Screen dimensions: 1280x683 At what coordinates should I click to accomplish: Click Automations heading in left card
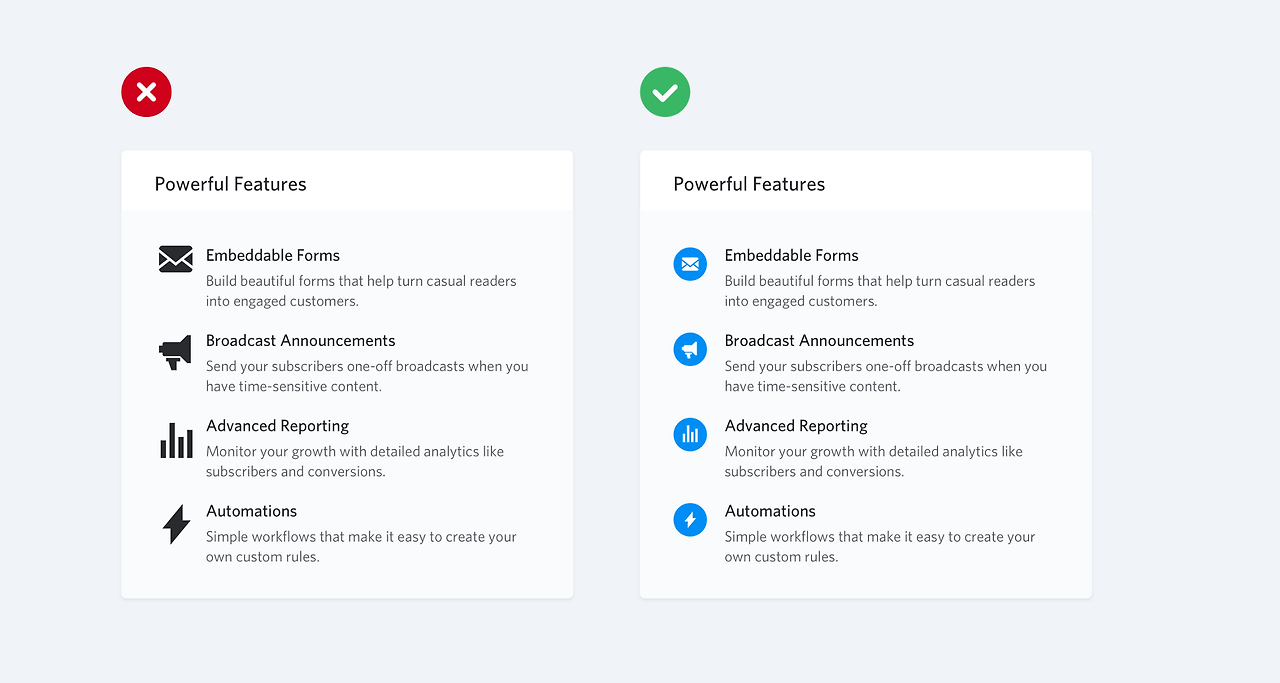(251, 510)
